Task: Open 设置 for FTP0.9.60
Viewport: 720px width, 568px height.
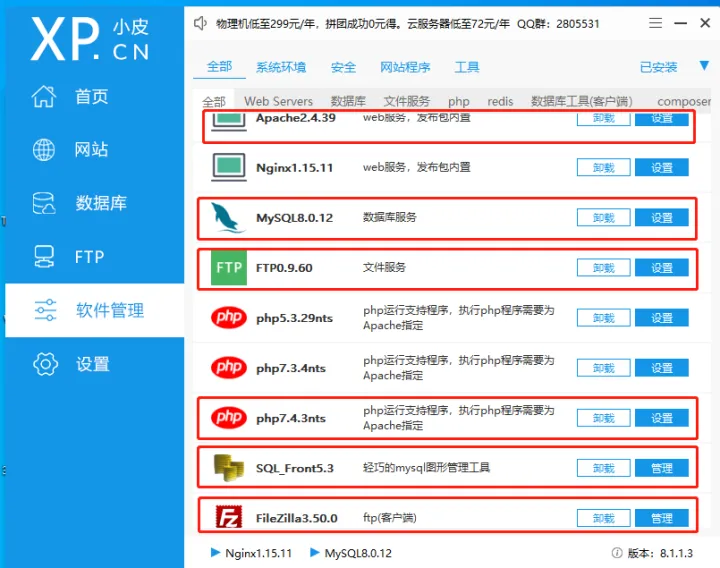Action: coord(662,268)
